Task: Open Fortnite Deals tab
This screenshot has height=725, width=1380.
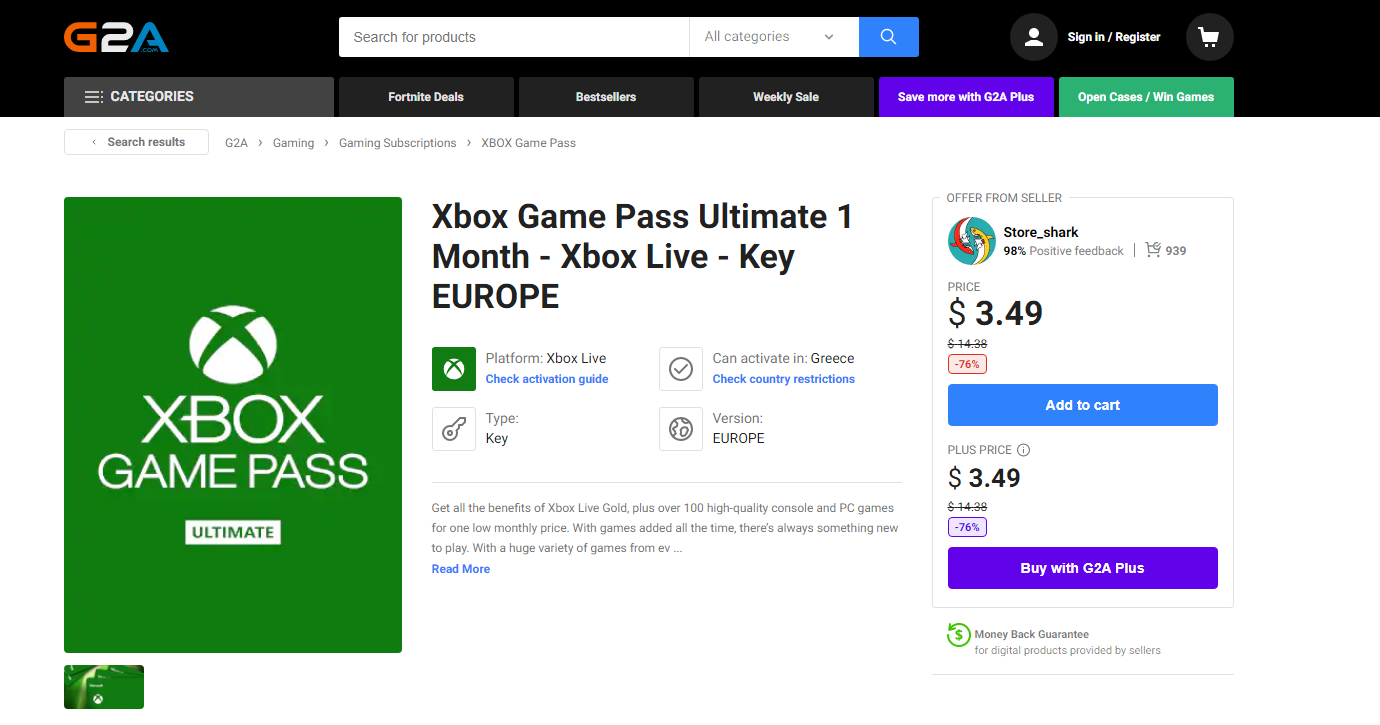Action: coord(426,97)
